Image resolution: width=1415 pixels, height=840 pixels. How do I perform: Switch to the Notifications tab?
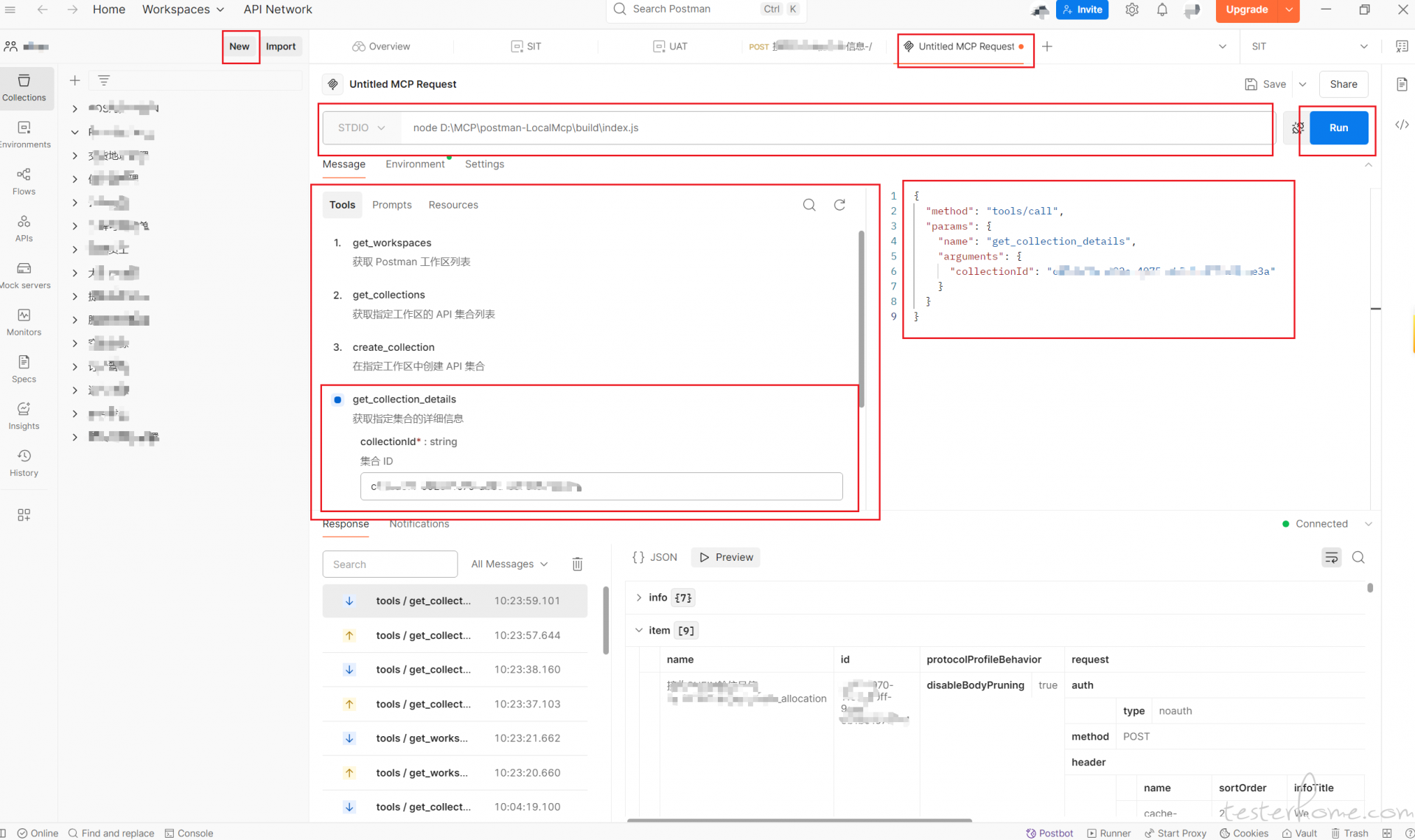pyautogui.click(x=419, y=524)
